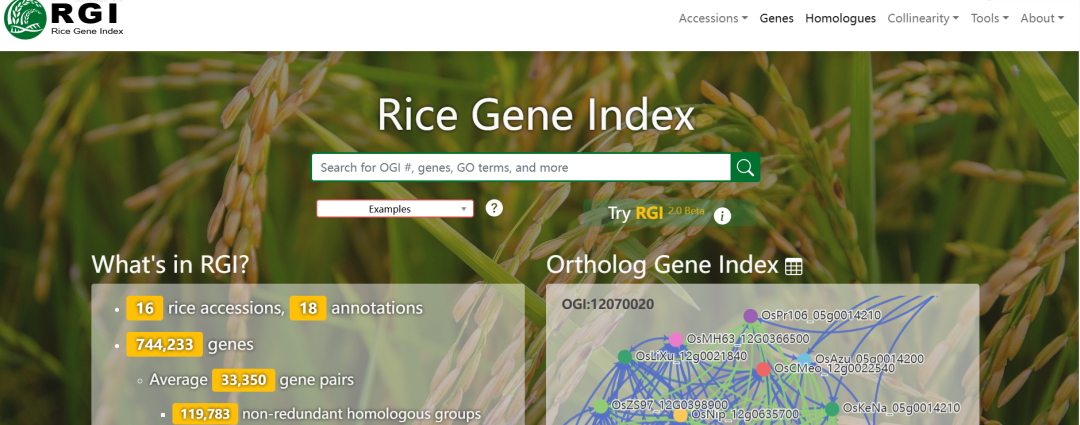Click the RGI 2.0 Beta info icon

722,216
